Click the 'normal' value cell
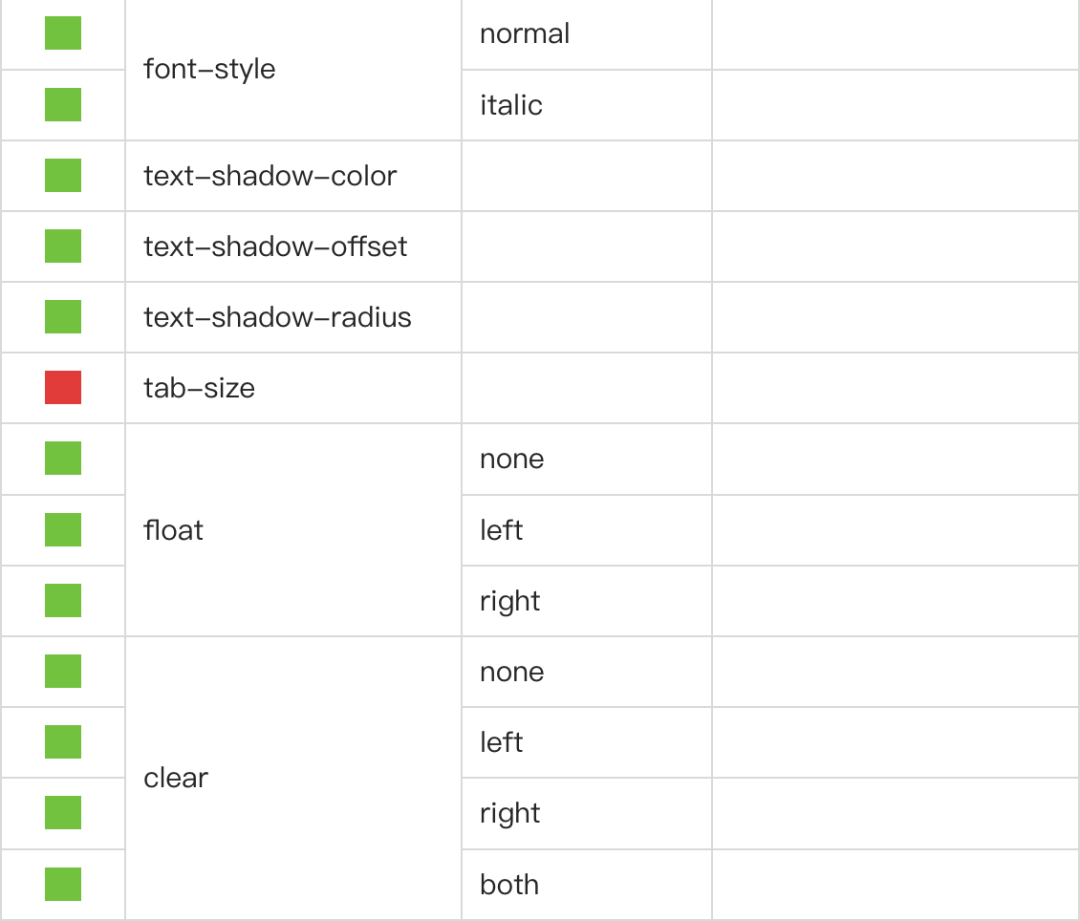1080x921 pixels. click(587, 34)
